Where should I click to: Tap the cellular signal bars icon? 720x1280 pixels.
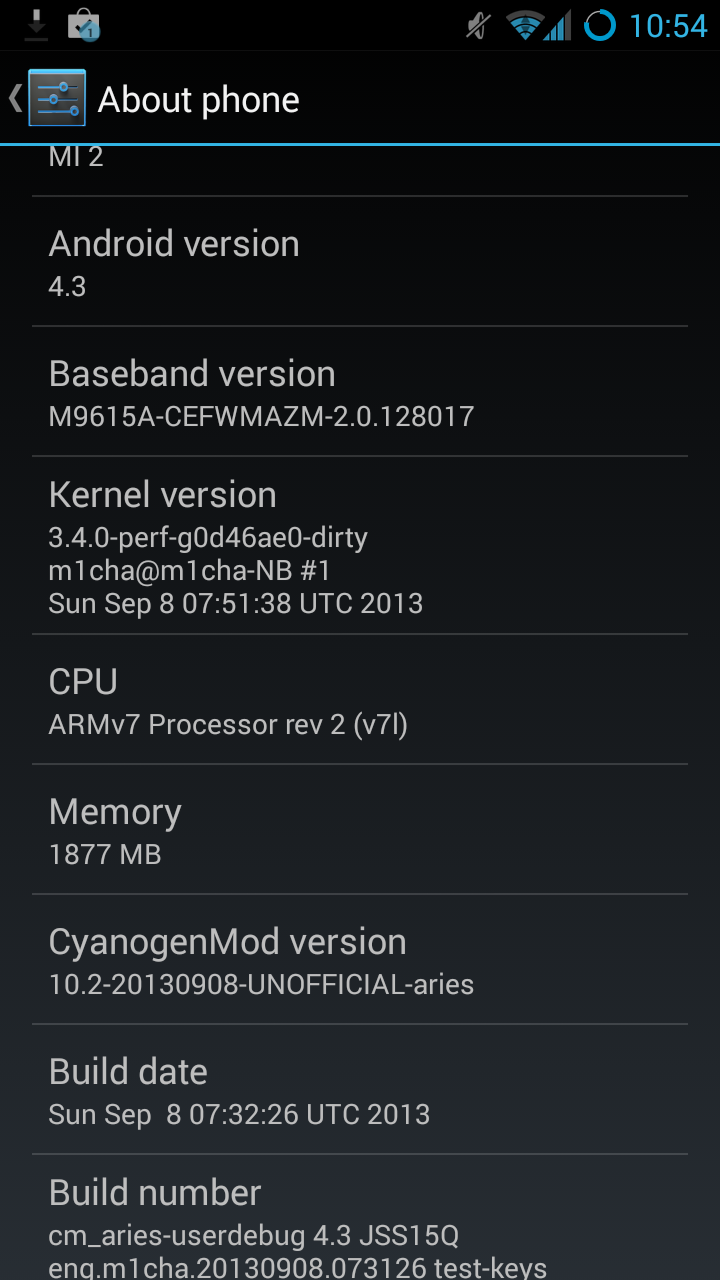(x=557, y=25)
